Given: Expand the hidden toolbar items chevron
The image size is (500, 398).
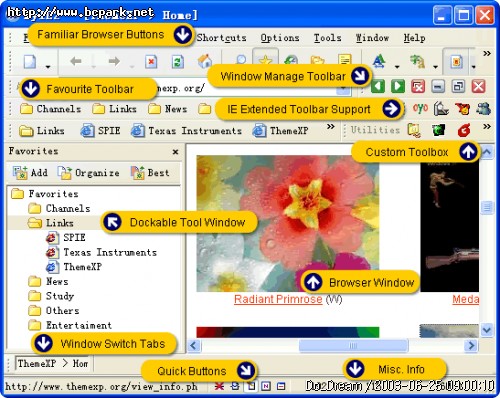Looking at the screenshot, I should pyautogui.click(x=487, y=53).
